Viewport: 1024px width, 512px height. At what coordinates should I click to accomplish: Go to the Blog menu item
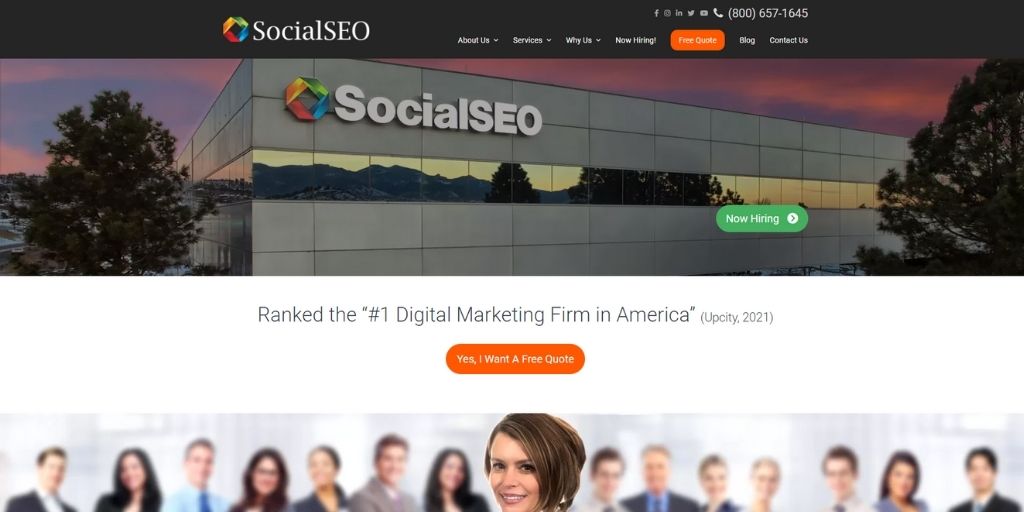[x=747, y=40]
